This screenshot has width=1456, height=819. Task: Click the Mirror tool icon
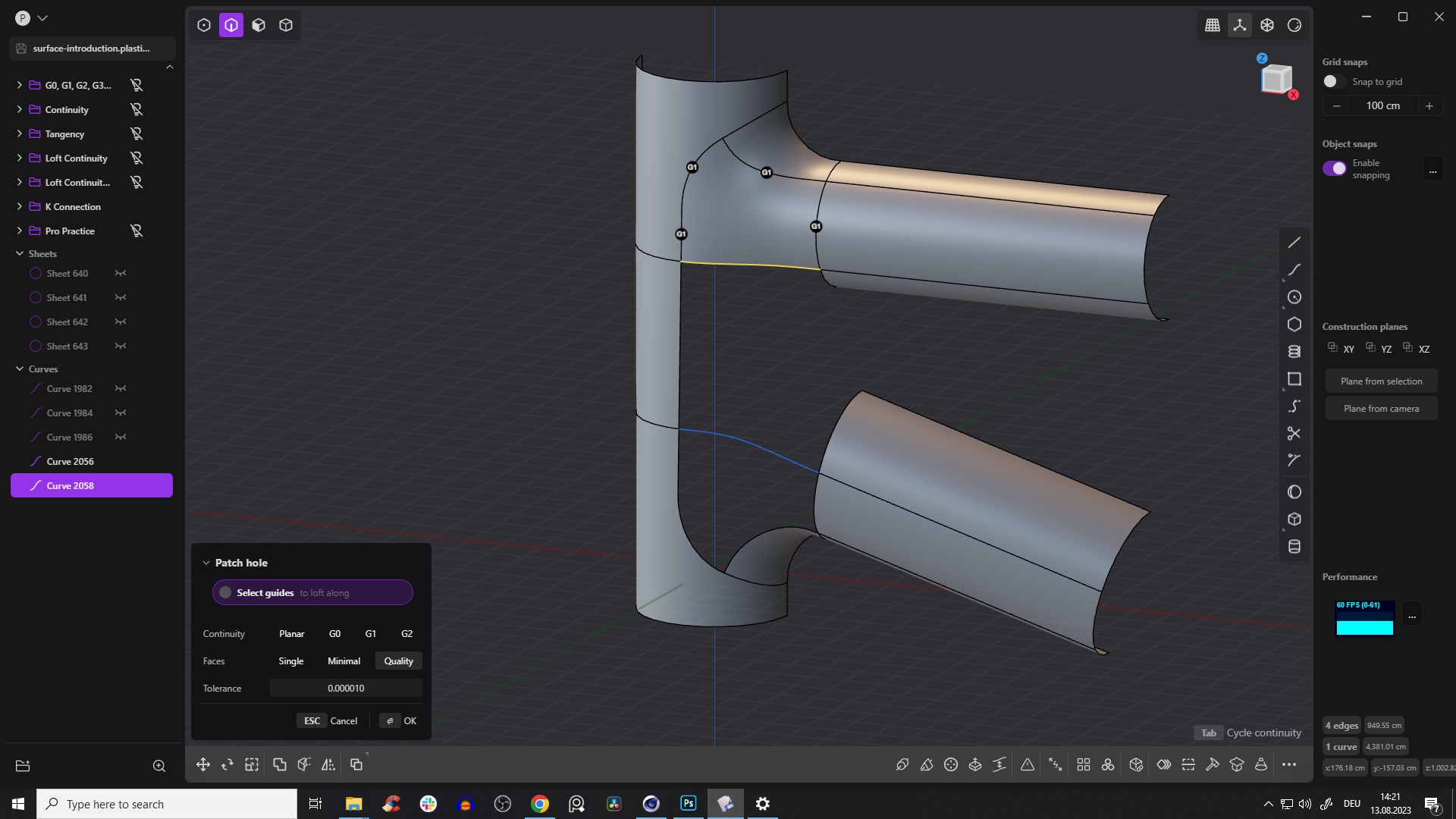click(328, 764)
